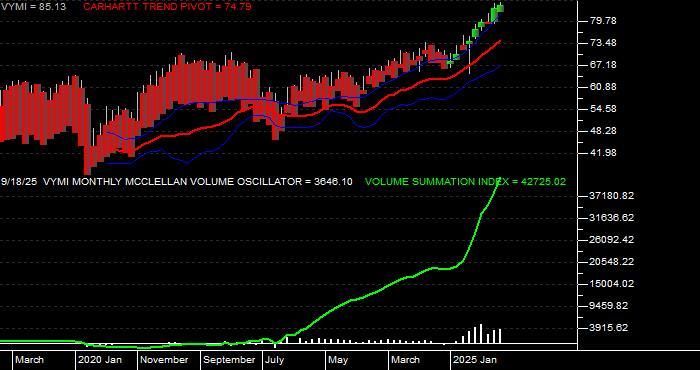Click the 67.18 price axis label
This screenshot has height=370, width=700.
pyautogui.click(x=602, y=65)
